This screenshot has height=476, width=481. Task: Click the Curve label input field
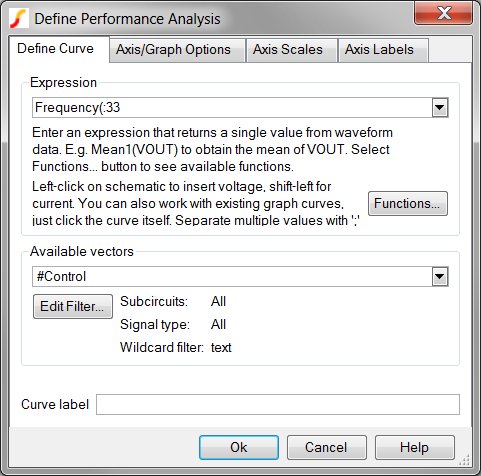(278, 405)
